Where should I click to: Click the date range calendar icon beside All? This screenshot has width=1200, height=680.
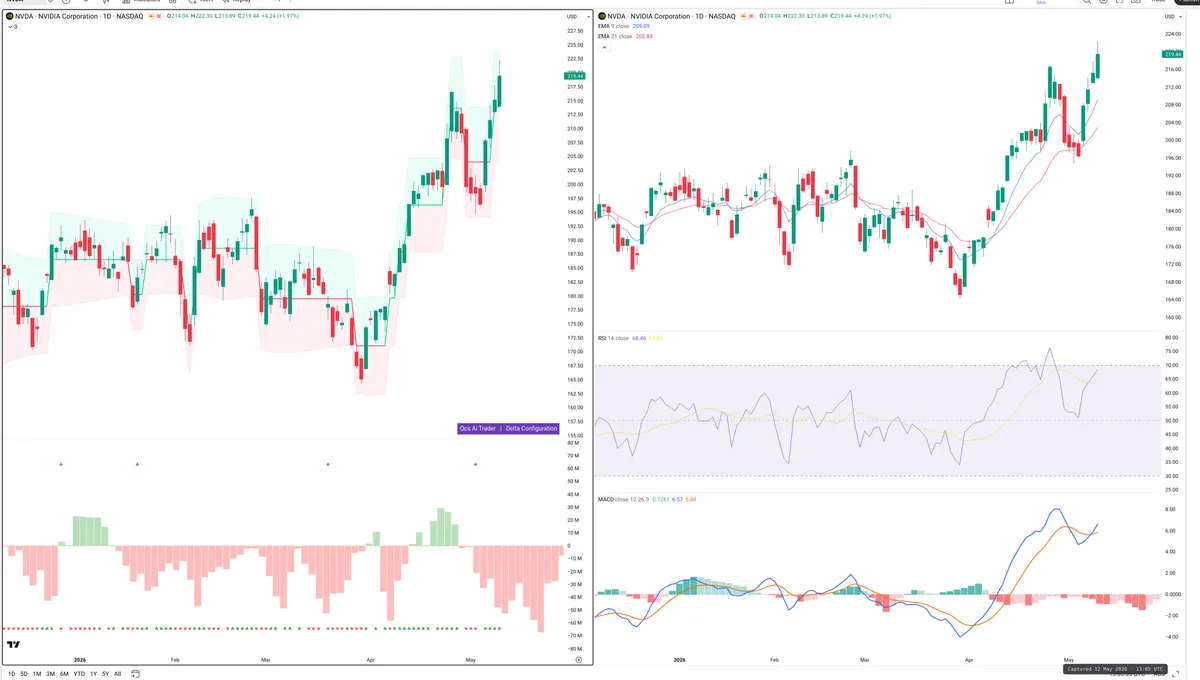tap(134, 674)
